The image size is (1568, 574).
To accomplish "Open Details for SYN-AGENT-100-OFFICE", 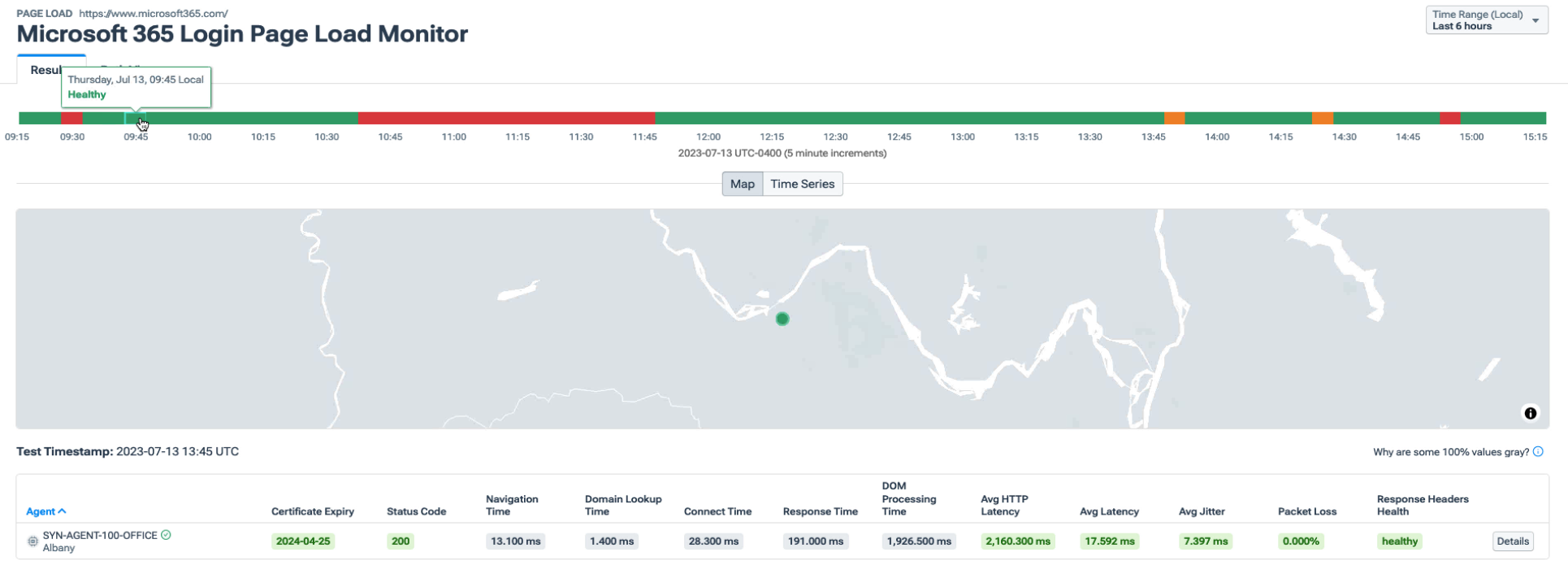I will point(1513,541).
